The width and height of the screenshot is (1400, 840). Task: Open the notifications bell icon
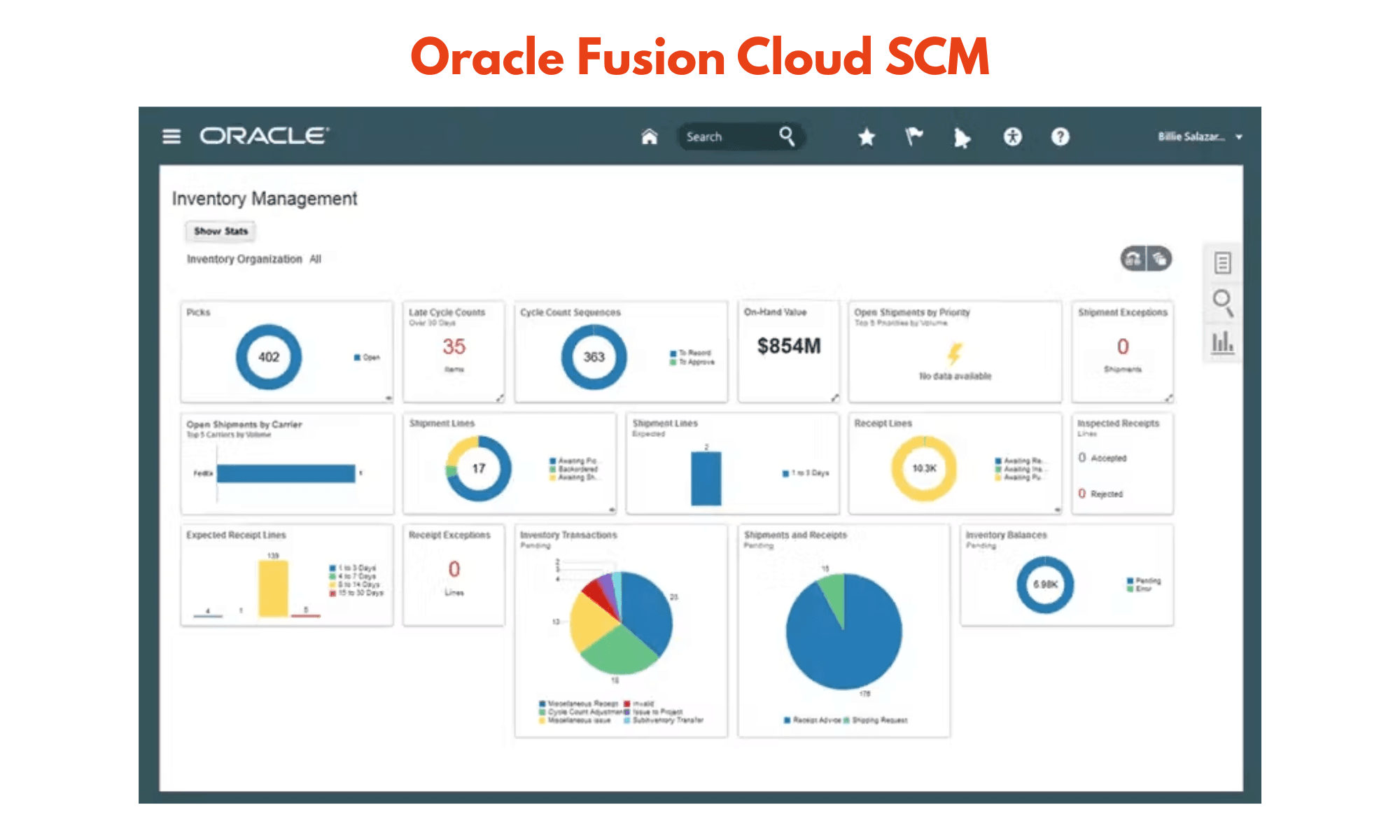point(962,138)
